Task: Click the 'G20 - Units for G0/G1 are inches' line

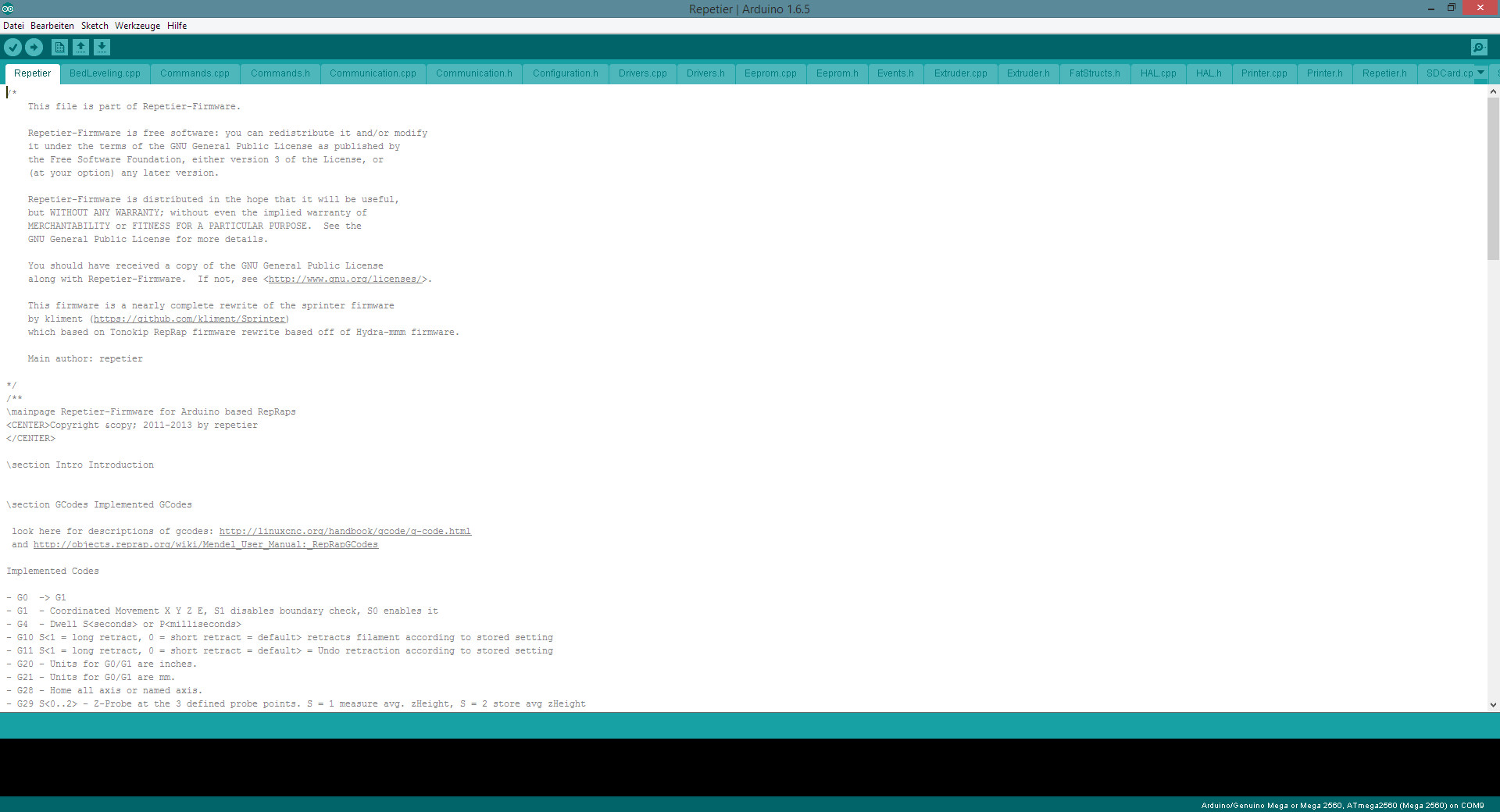Action: [102, 664]
